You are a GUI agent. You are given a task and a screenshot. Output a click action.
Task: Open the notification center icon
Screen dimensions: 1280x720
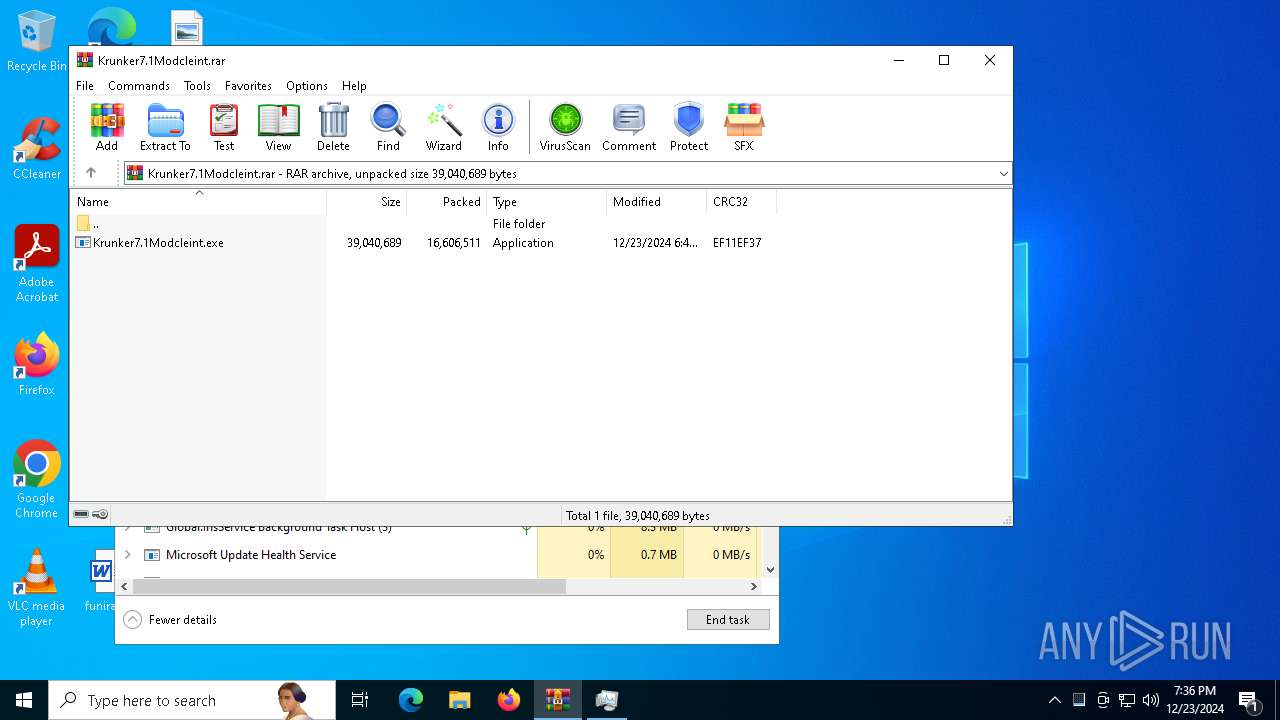click(x=1249, y=700)
